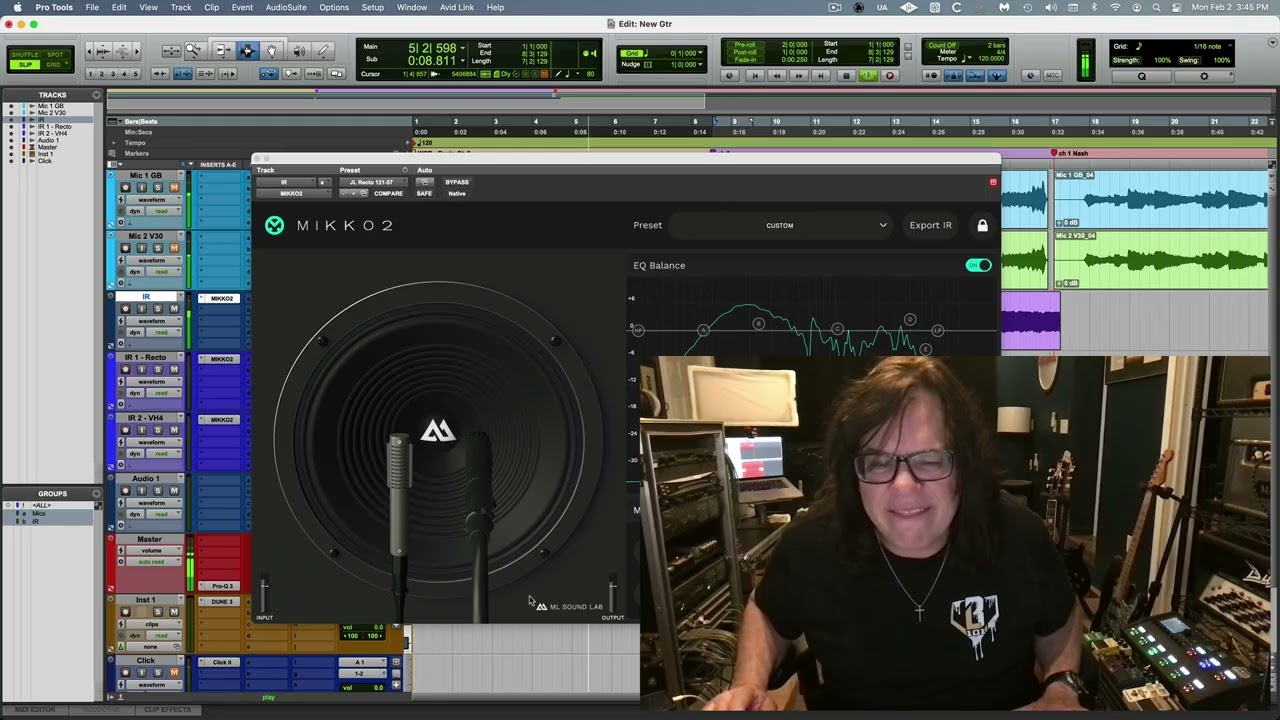Select the Zoomer tool
This screenshot has height=720, width=1280.
pos(194,50)
